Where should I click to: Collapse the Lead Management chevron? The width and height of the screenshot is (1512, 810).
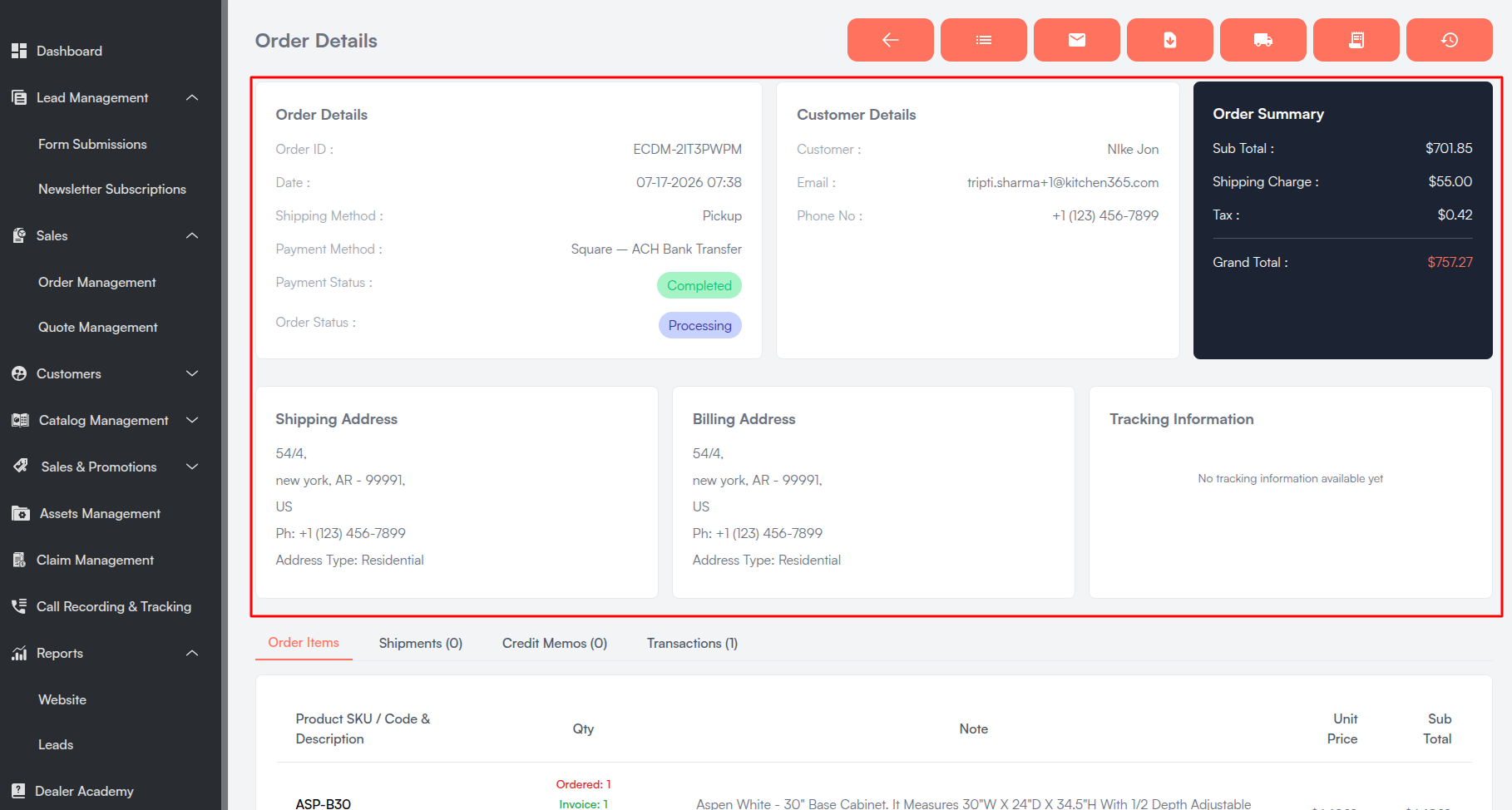click(x=192, y=97)
